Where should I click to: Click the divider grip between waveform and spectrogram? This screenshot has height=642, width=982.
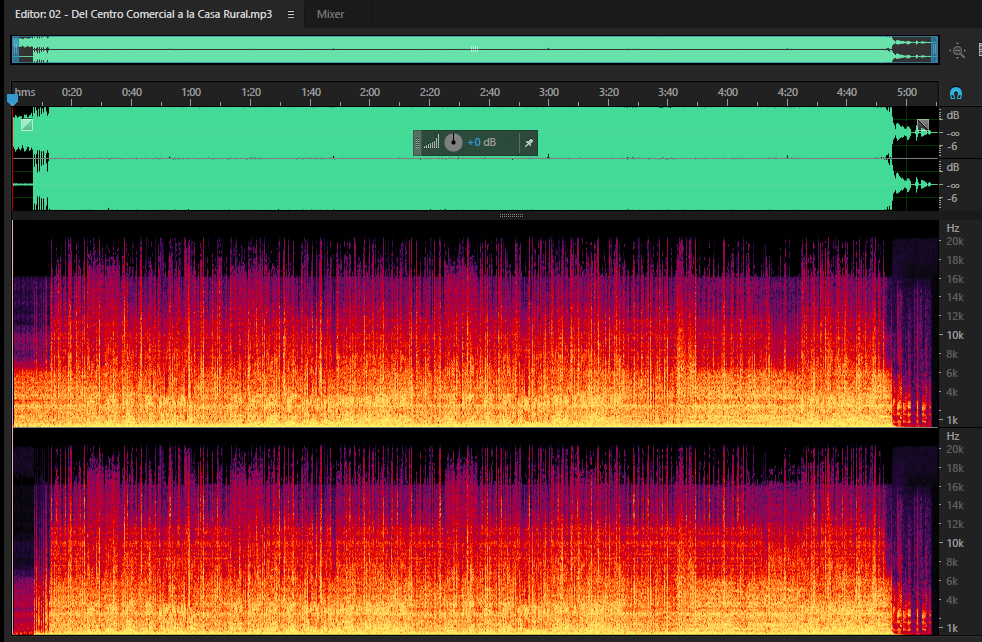[x=511, y=215]
